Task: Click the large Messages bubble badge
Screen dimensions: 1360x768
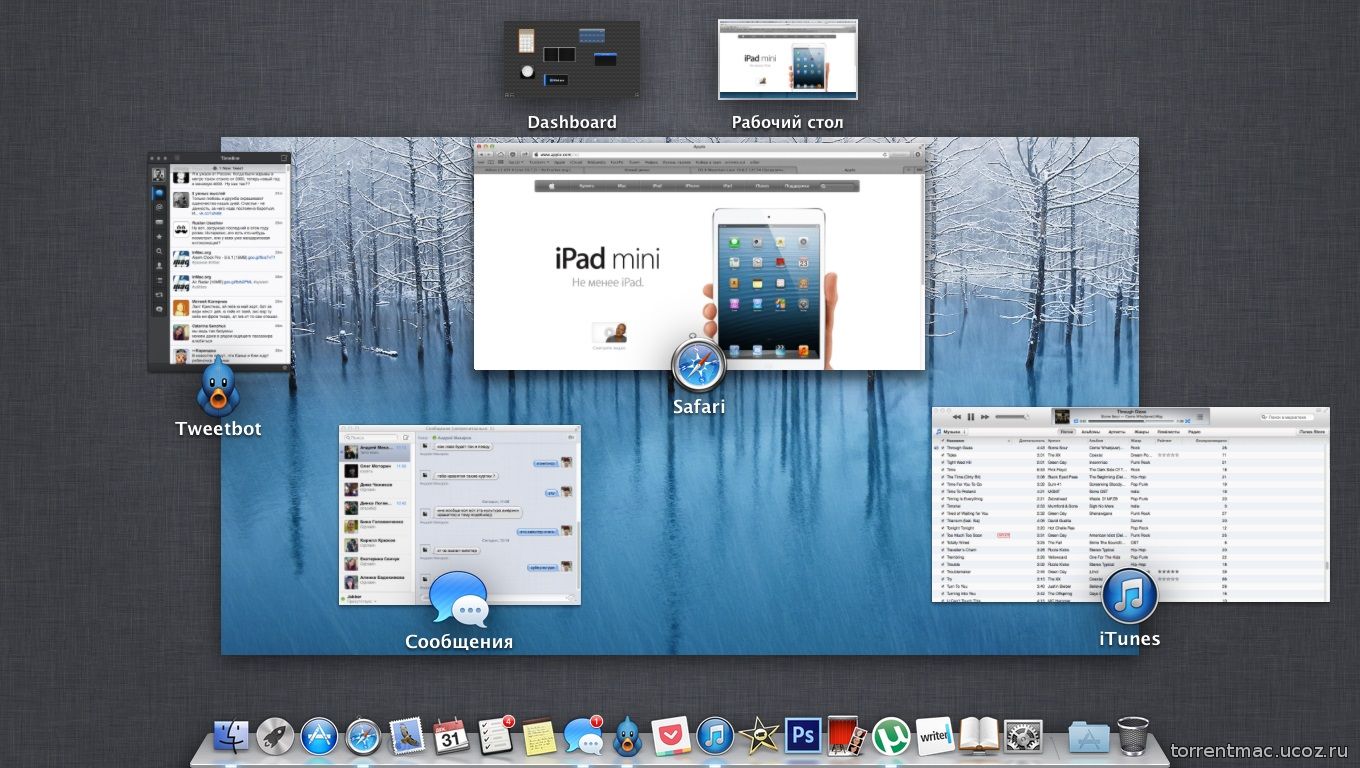Action: 459,601
